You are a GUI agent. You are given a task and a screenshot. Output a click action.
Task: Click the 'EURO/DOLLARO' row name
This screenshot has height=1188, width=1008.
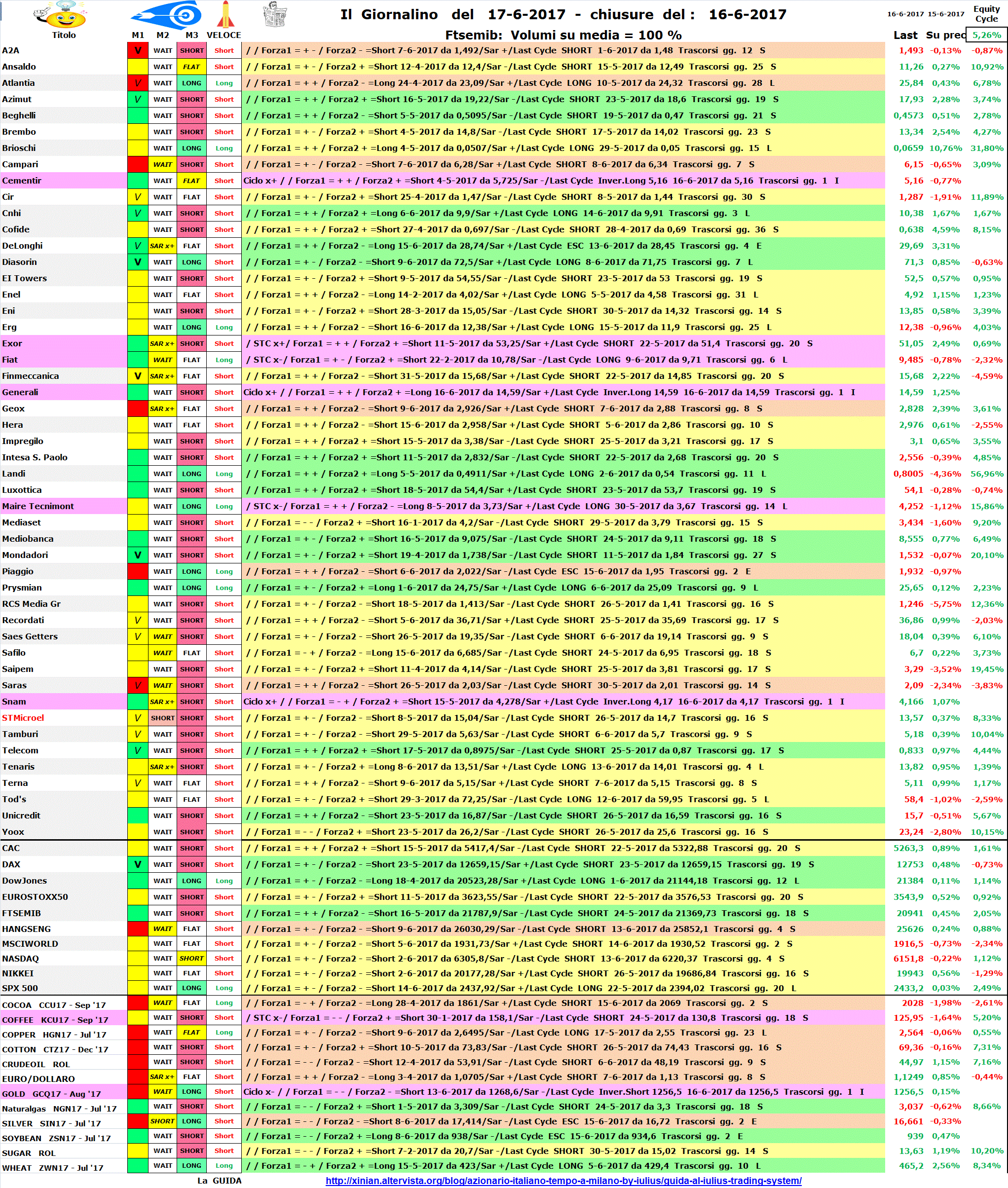[x=38, y=1079]
